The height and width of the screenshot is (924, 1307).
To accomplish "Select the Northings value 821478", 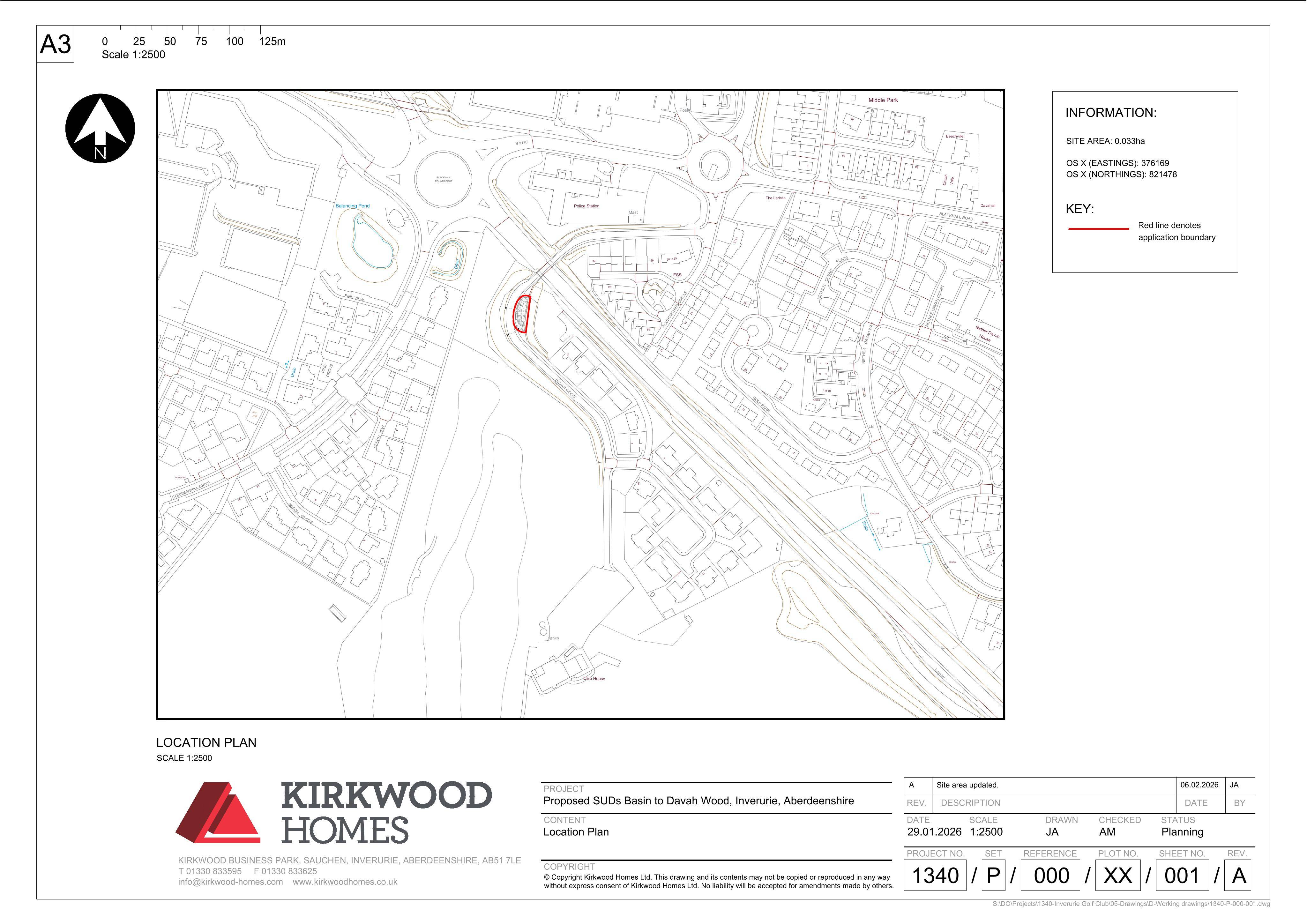I will tap(1163, 175).
